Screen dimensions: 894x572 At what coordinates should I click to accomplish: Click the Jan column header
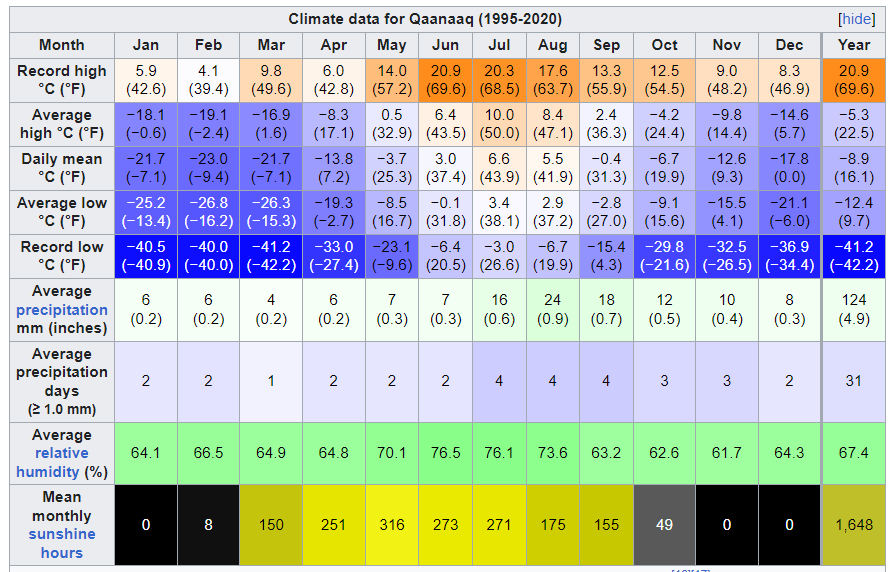[145, 45]
